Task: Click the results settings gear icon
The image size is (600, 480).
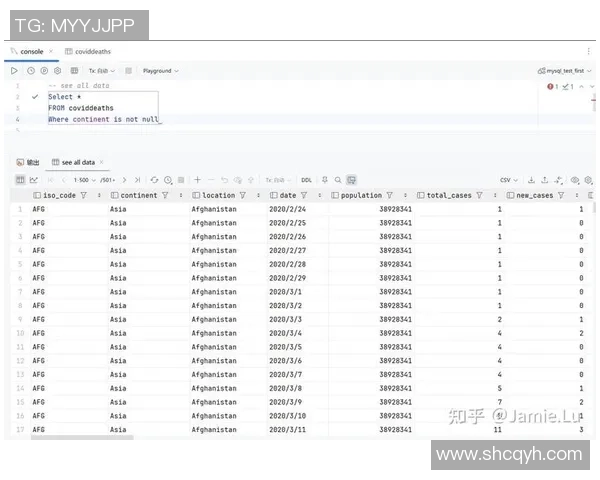Action: [588, 180]
